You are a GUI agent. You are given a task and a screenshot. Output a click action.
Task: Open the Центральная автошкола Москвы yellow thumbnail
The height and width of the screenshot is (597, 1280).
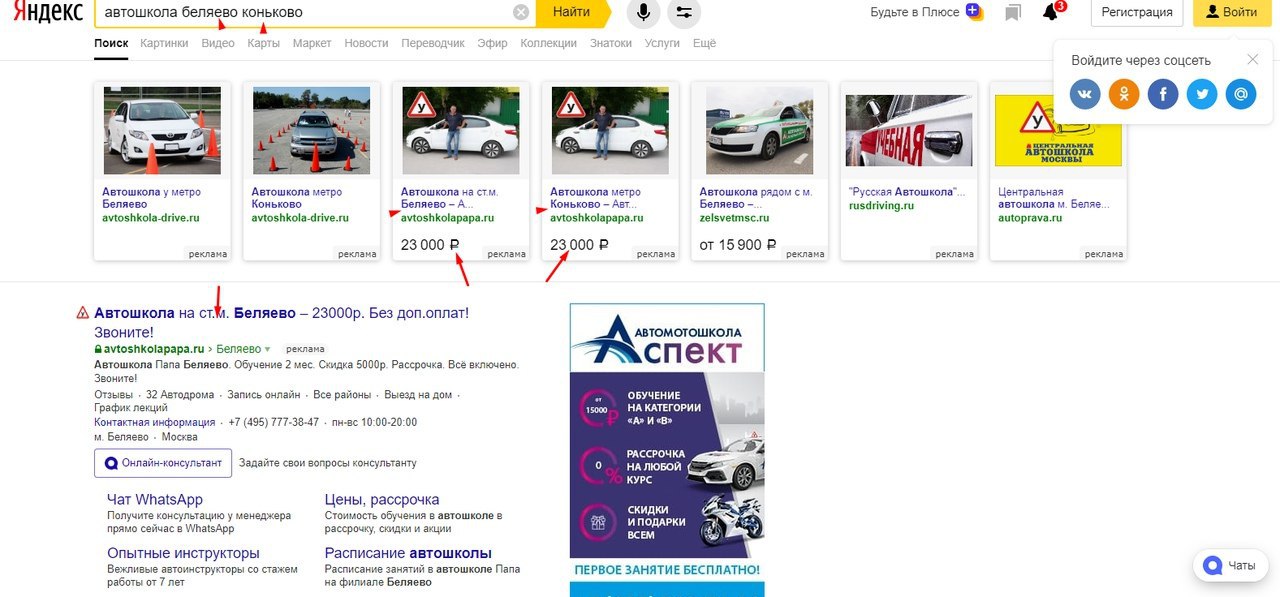click(x=1058, y=130)
